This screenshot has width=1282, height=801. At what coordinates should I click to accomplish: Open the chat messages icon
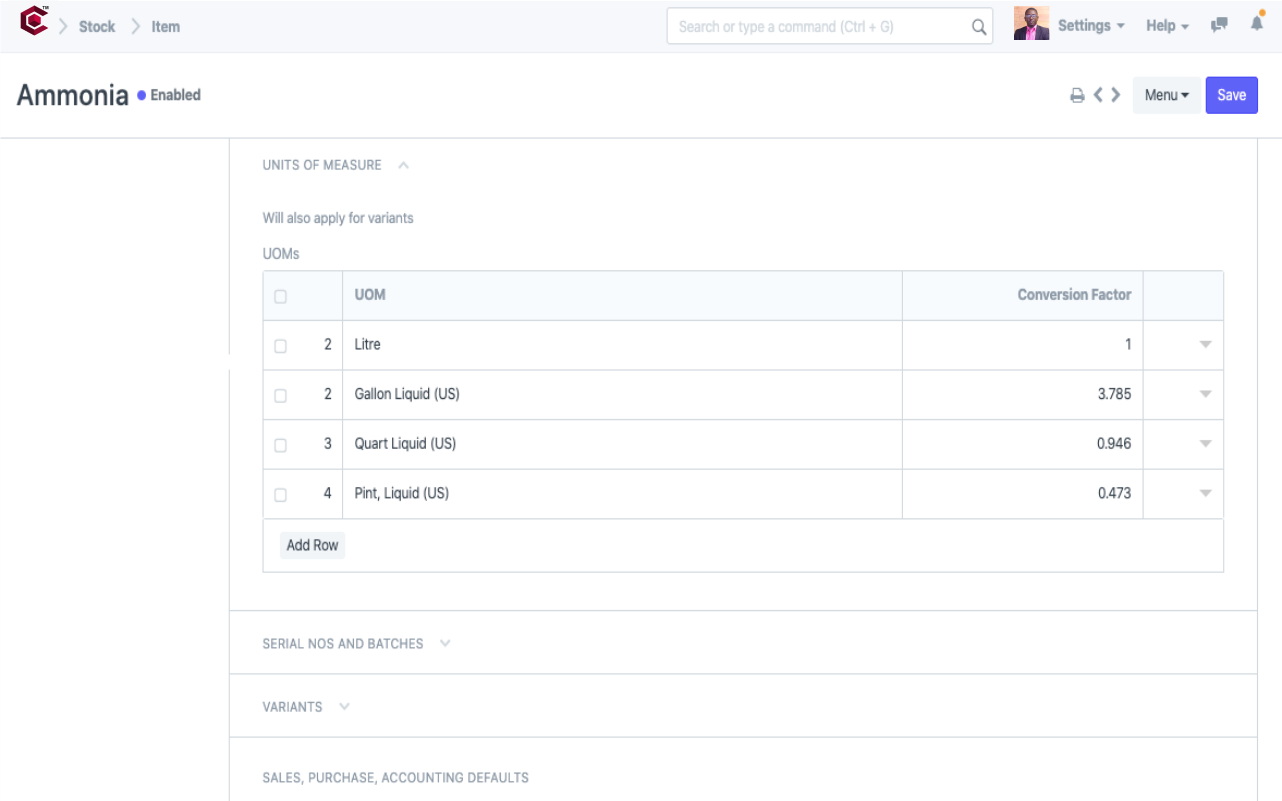click(1219, 26)
